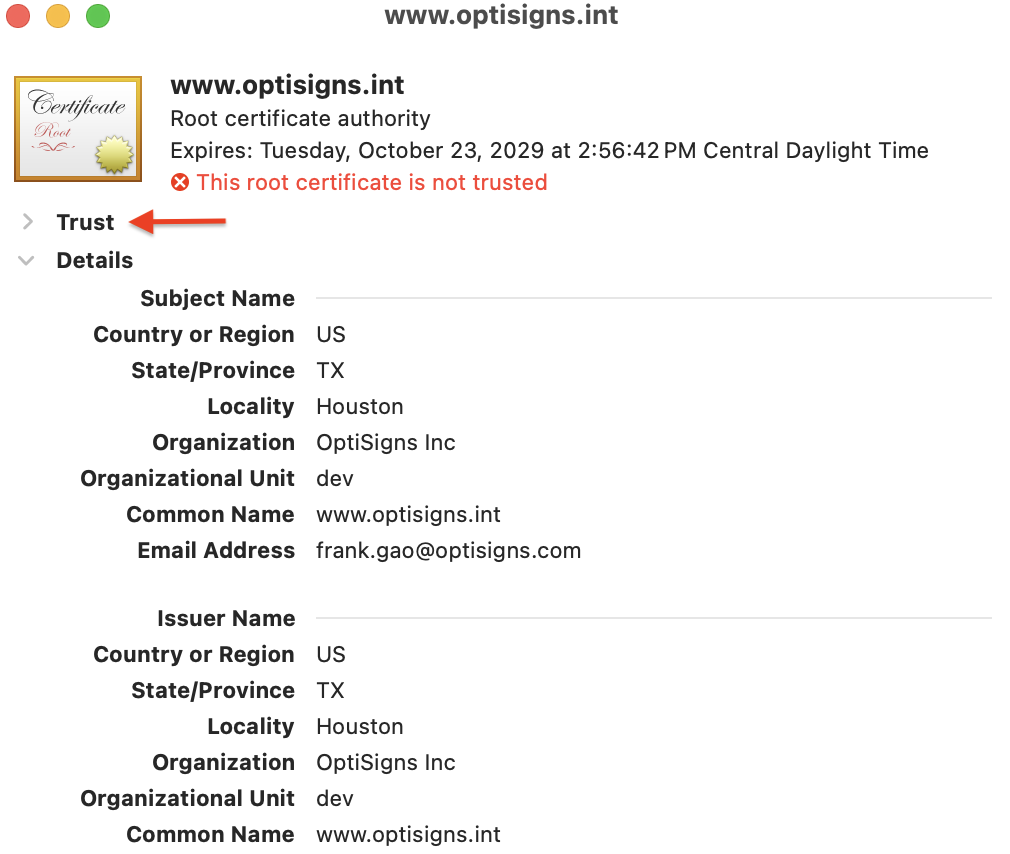This screenshot has width=1010, height=854.
Task: Close the certificate window with red button
Action: coord(18,16)
